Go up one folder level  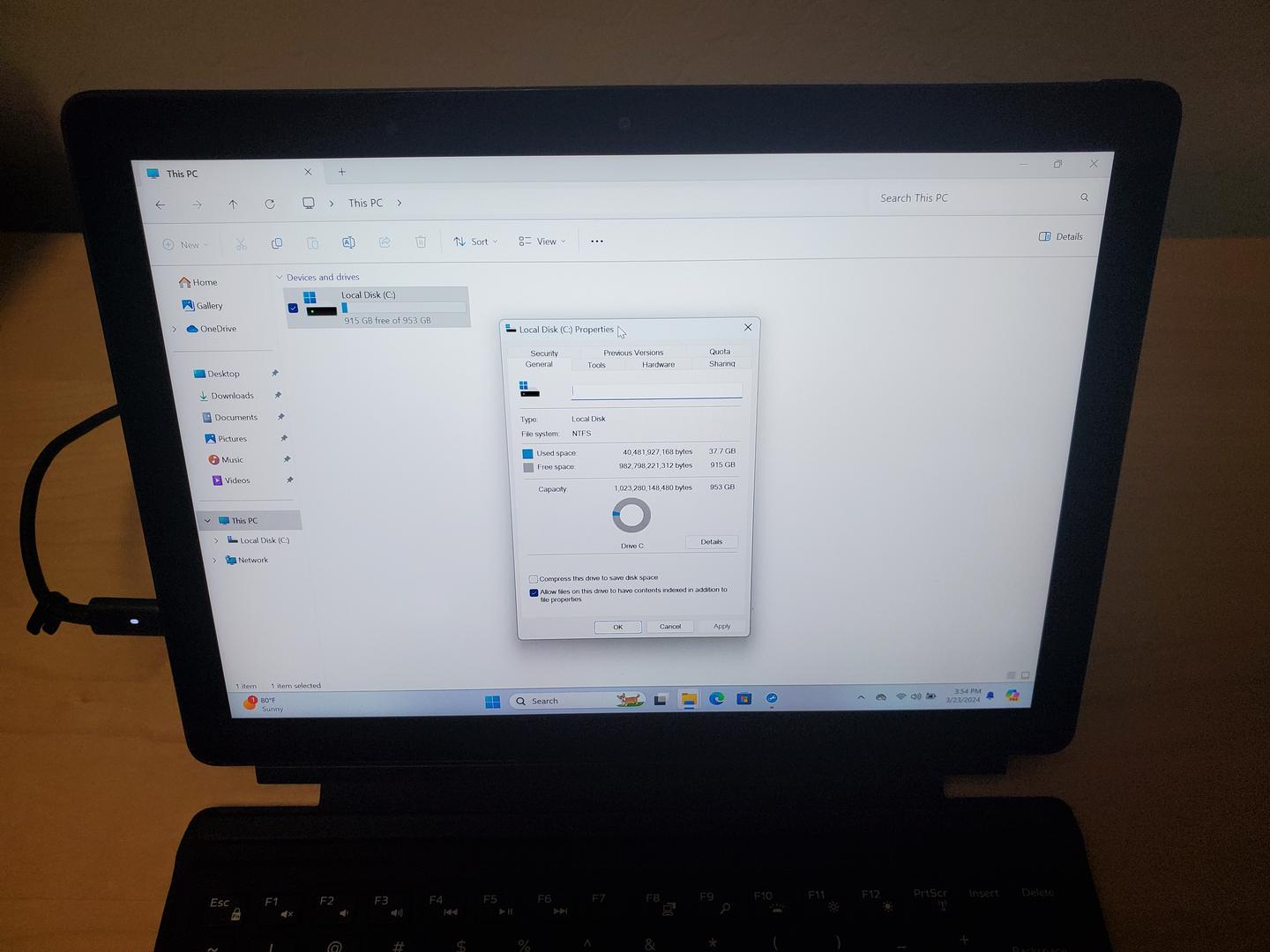233,205
